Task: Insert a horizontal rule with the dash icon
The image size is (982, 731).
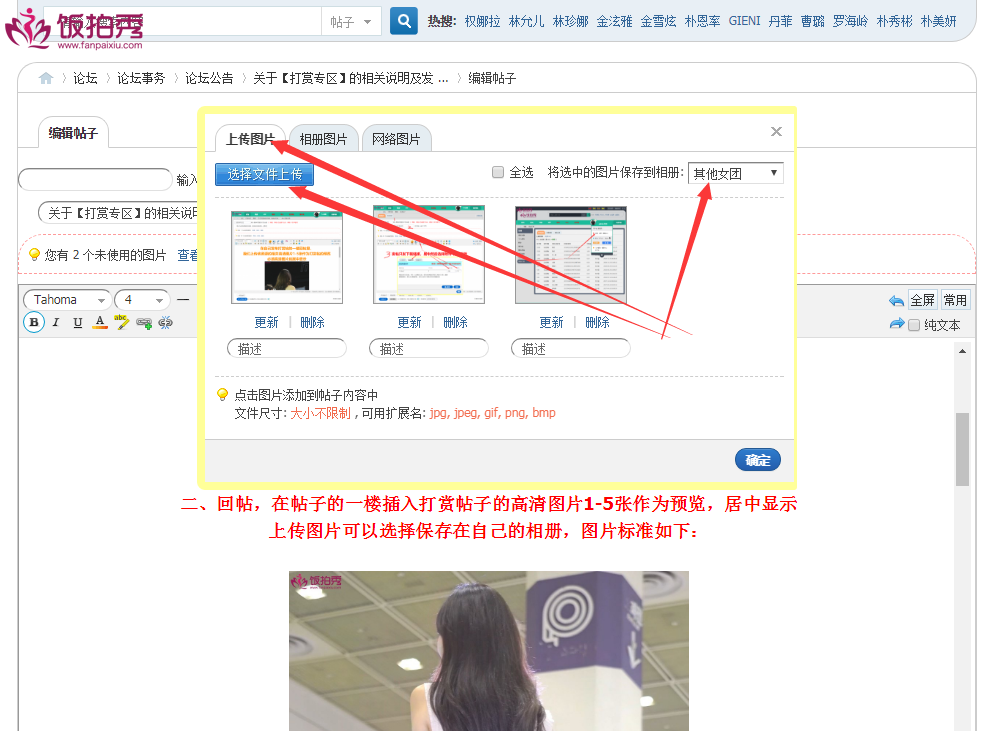Action: click(183, 300)
